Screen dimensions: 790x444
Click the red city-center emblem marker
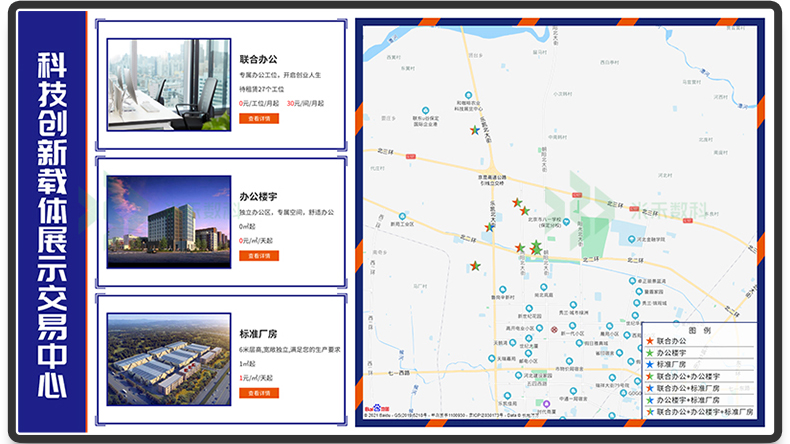tap(554, 330)
